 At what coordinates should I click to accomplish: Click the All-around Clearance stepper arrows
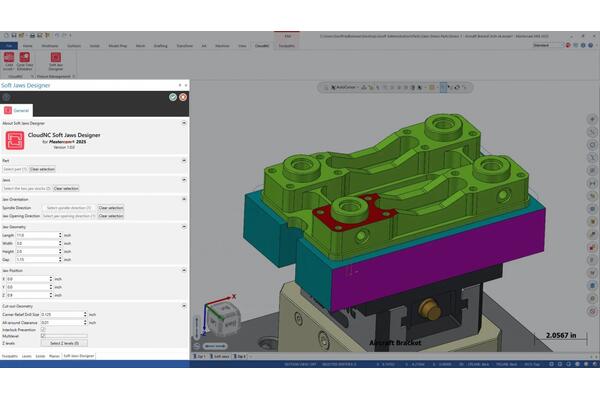(85, 323)
